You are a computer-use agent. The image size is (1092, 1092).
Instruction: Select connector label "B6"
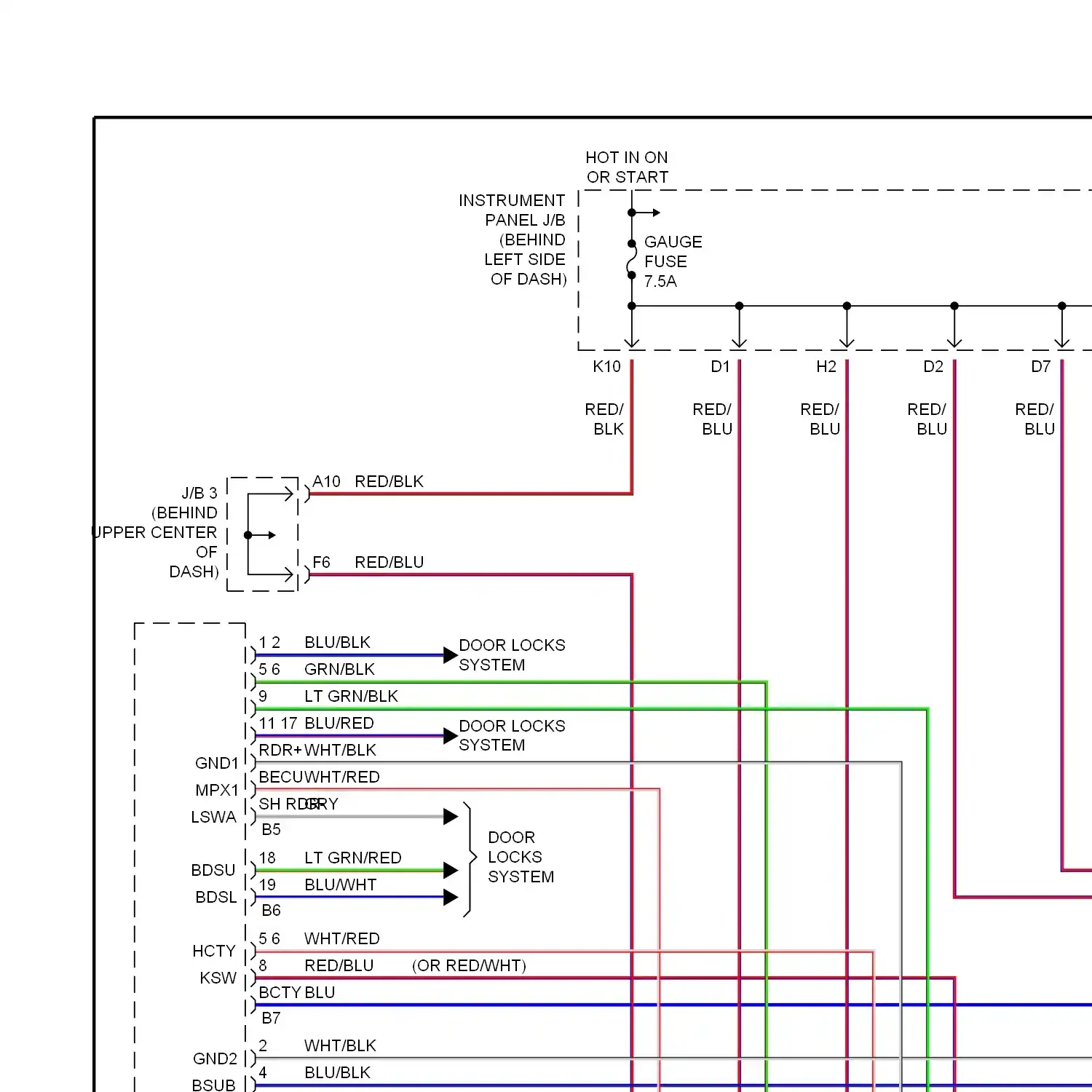pyautogui.click(x=271, y=910)
